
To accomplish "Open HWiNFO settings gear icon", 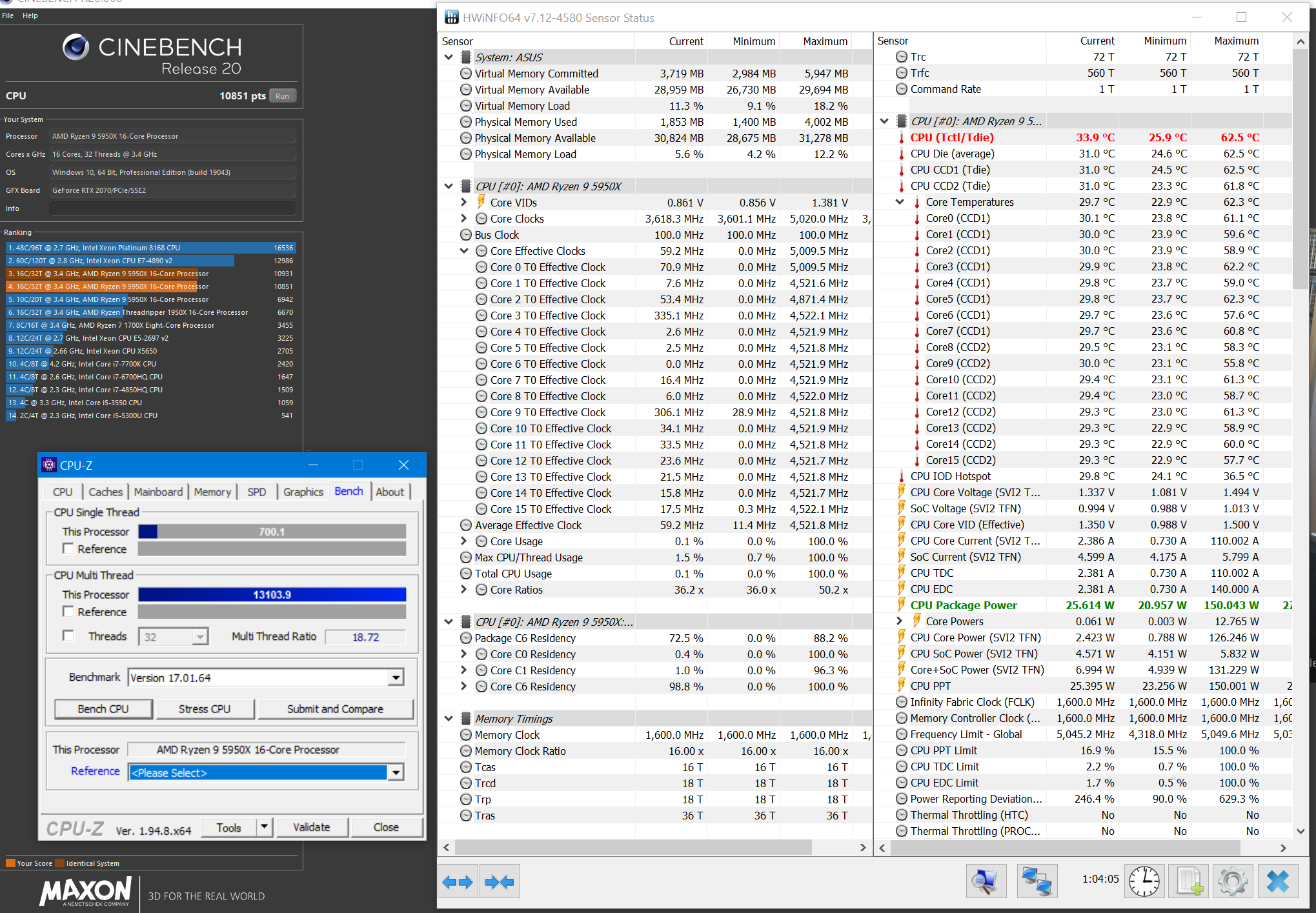I will tap(1232, 881).
